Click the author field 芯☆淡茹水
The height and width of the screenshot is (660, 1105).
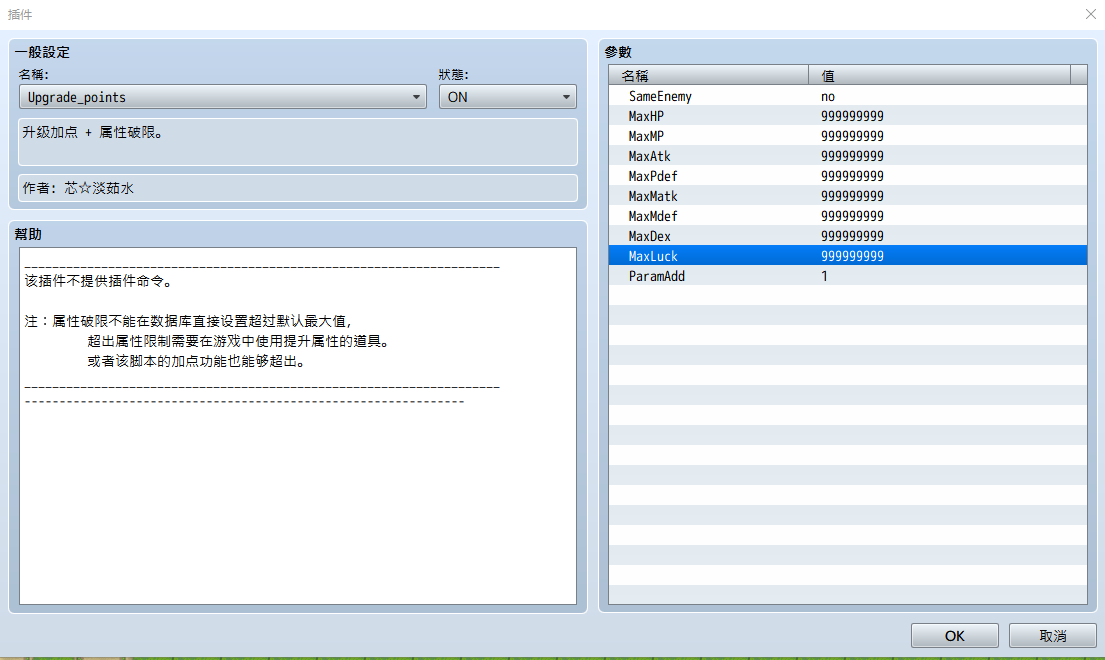coord(297,188)
